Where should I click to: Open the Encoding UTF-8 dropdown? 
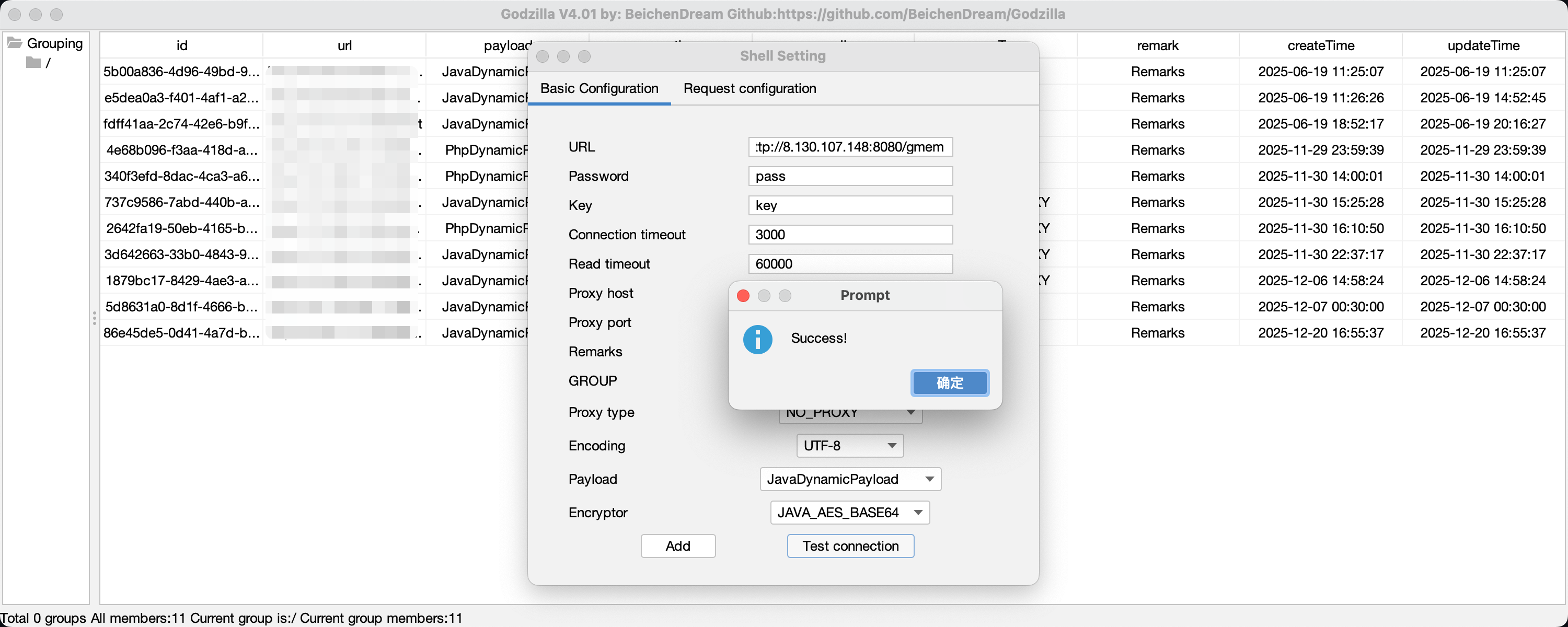[x=849, y=446]
